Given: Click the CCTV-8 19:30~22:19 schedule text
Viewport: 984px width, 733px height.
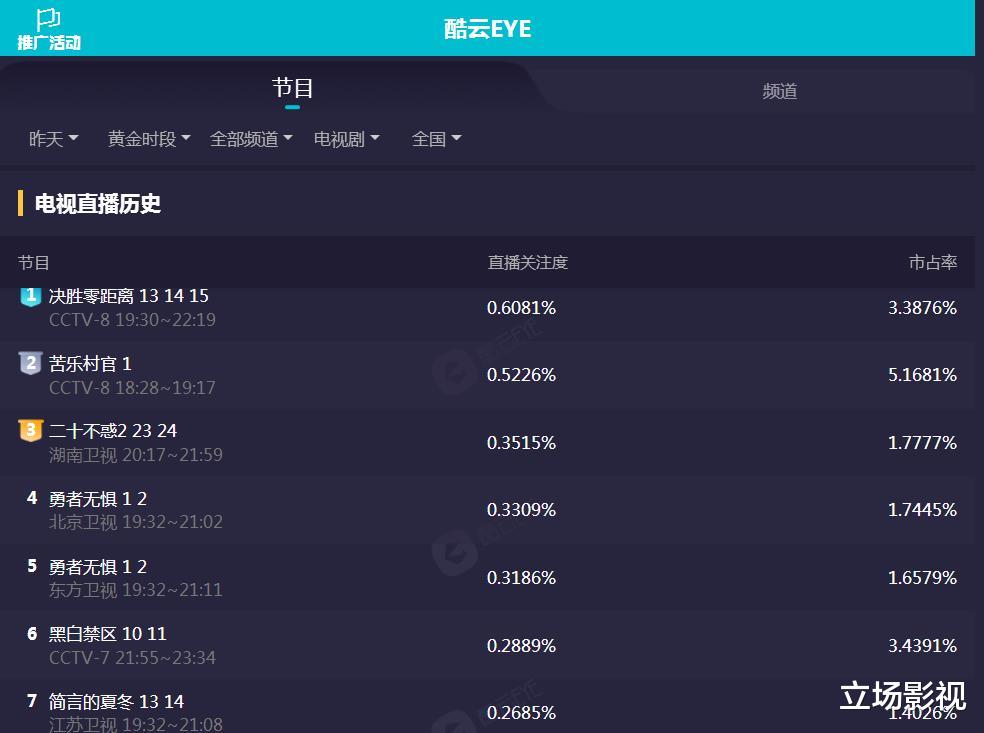Looking at the screenshot, I should click(x=132, y=320).
